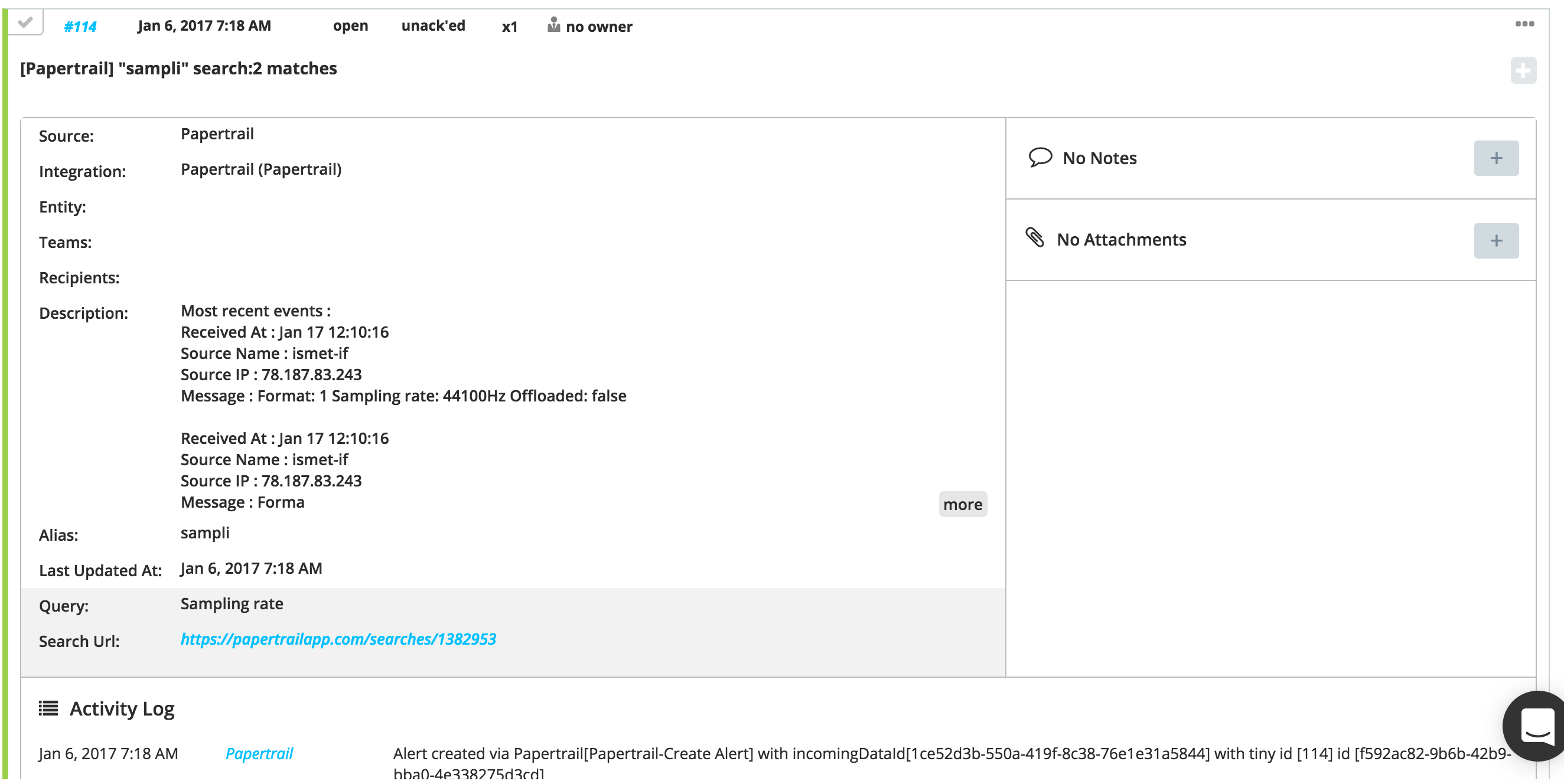Click the Activity Log list icon
Viewport: 1564px width, 784px height.
coord(48,708)
